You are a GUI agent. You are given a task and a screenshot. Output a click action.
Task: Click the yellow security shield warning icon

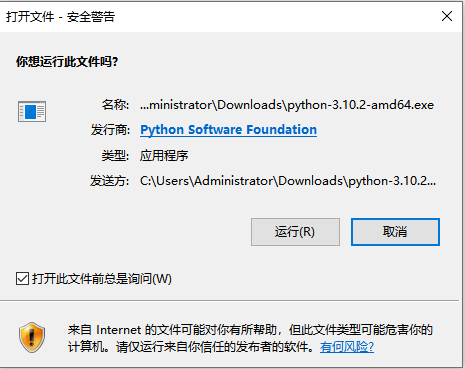pos(32,337)
